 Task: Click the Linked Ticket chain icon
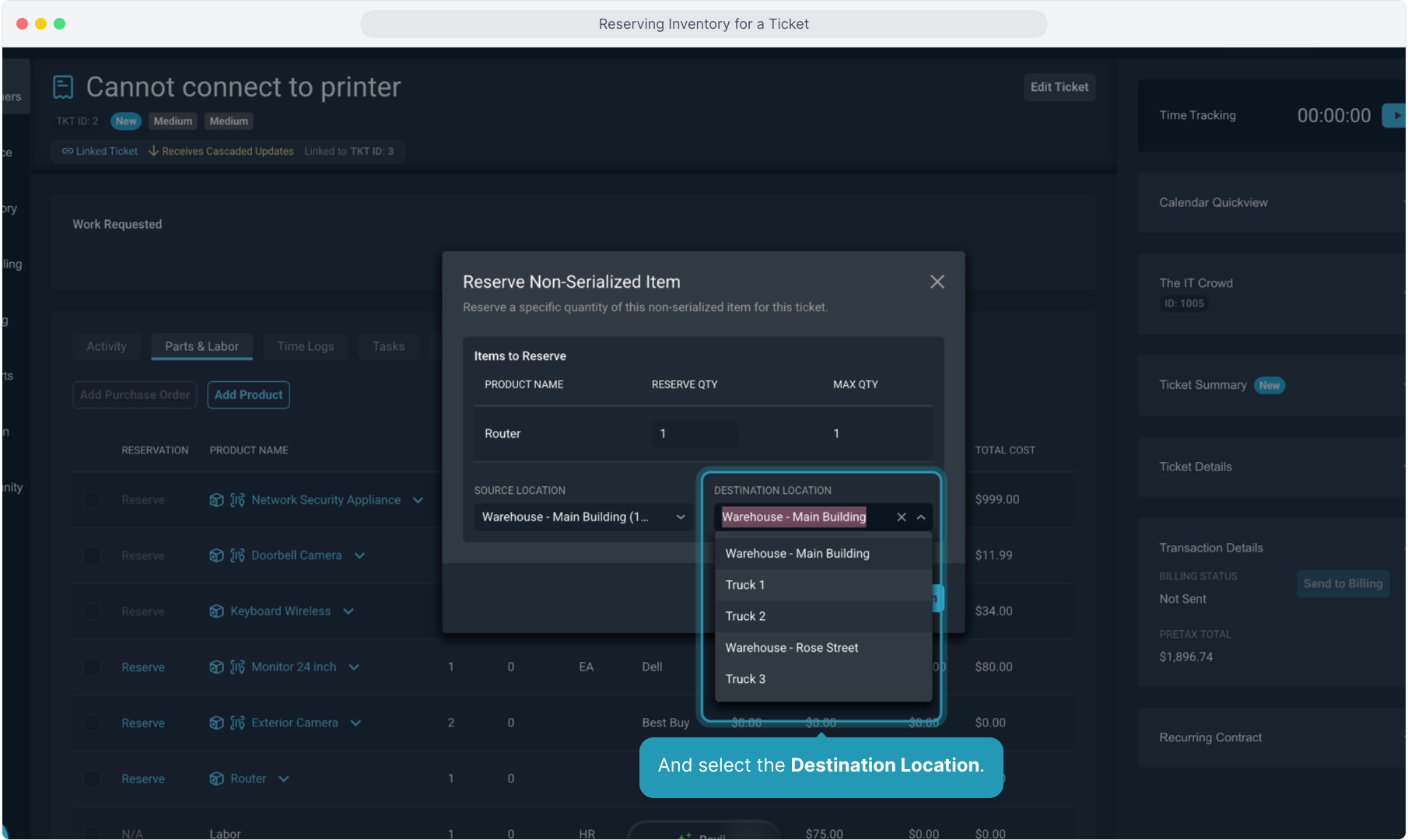coord(68,151)
